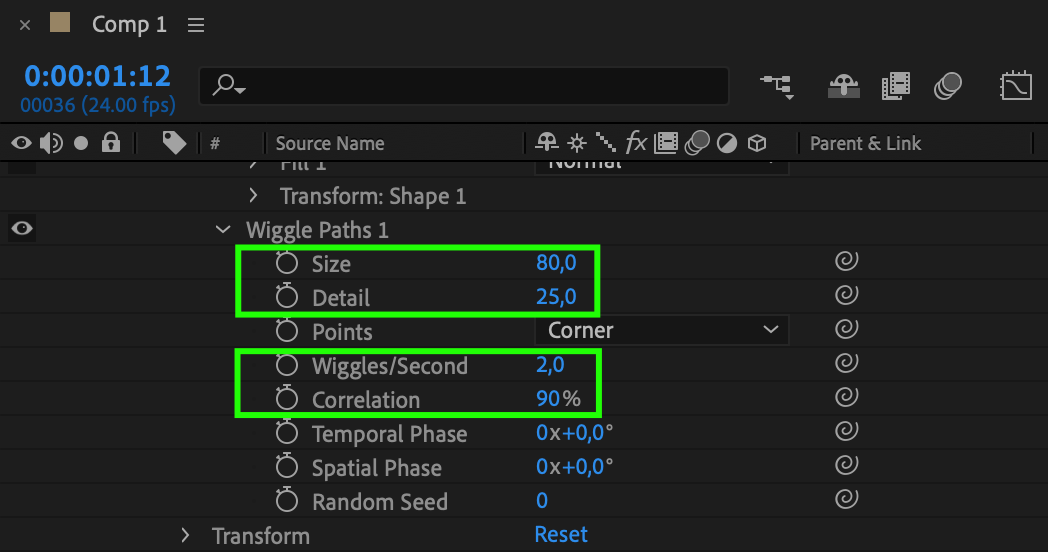This screenshot has height=552, width=1048.
Task: Click the Transform Reset link
Action: (561, 535)
